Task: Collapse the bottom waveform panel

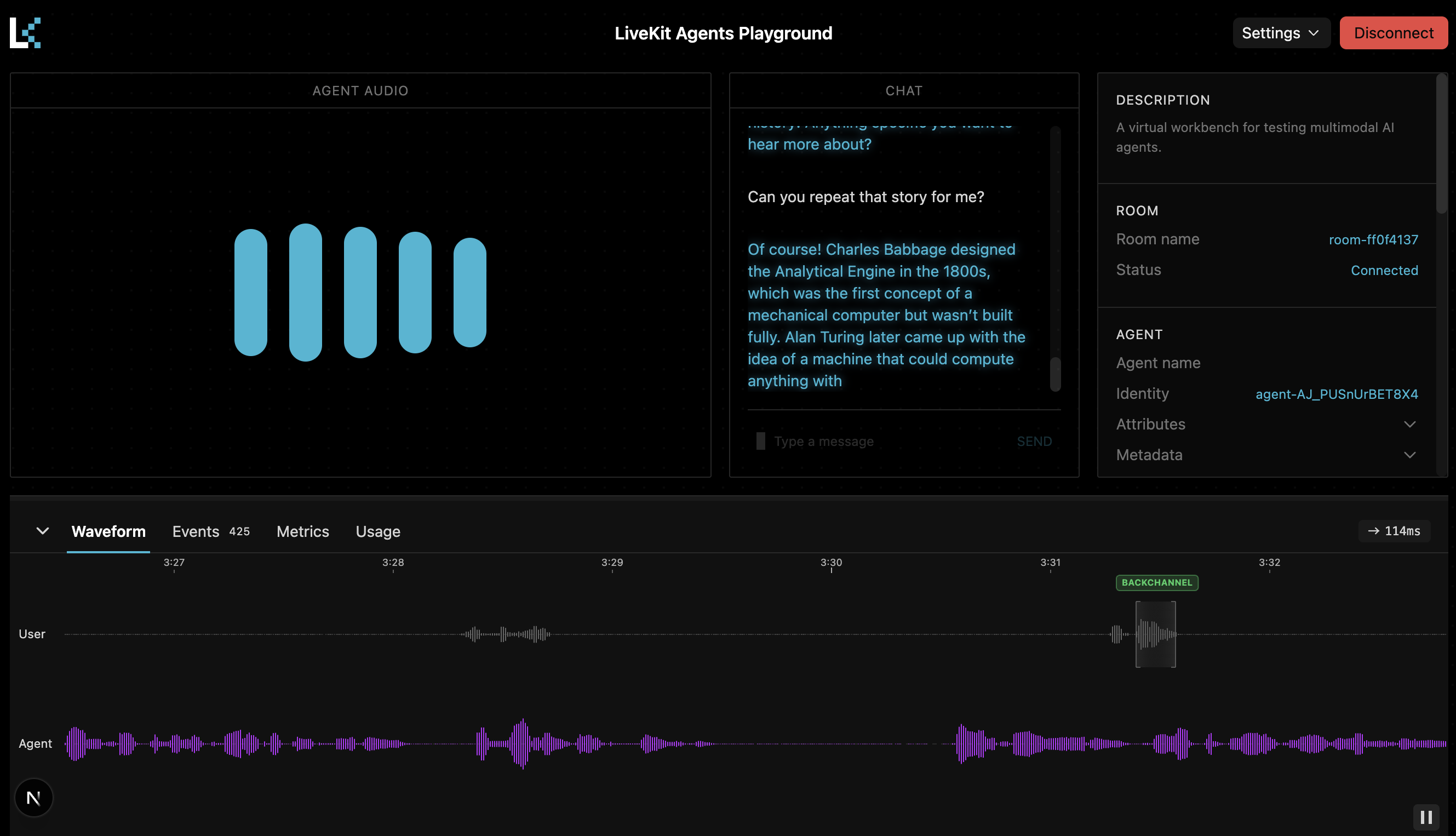Action: click(43, 531)
